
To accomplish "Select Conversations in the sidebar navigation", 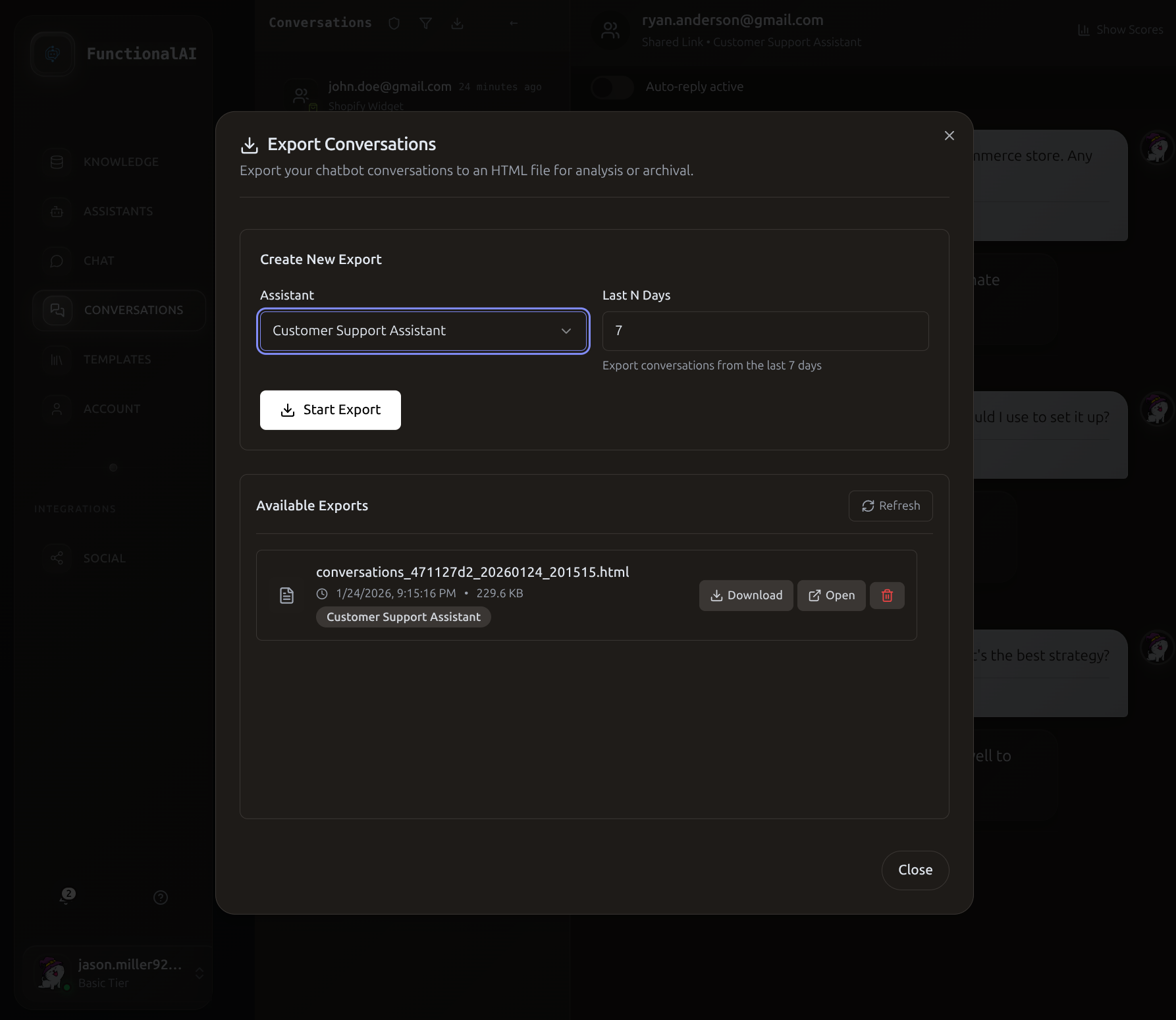I will [x=119, y=310].
